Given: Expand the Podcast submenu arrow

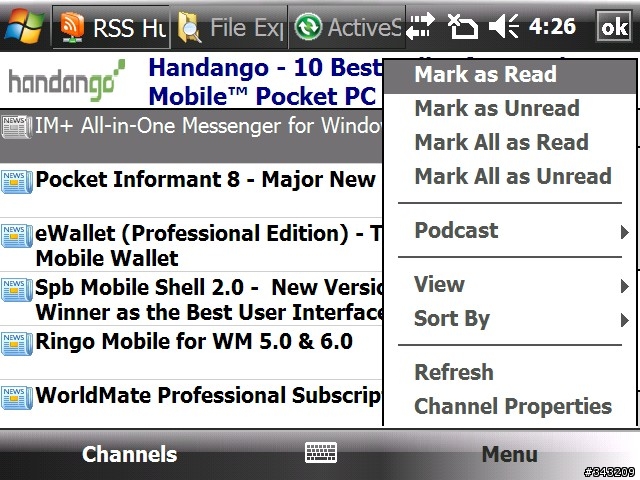Looking at the screenshot, I should coord(624,231).
